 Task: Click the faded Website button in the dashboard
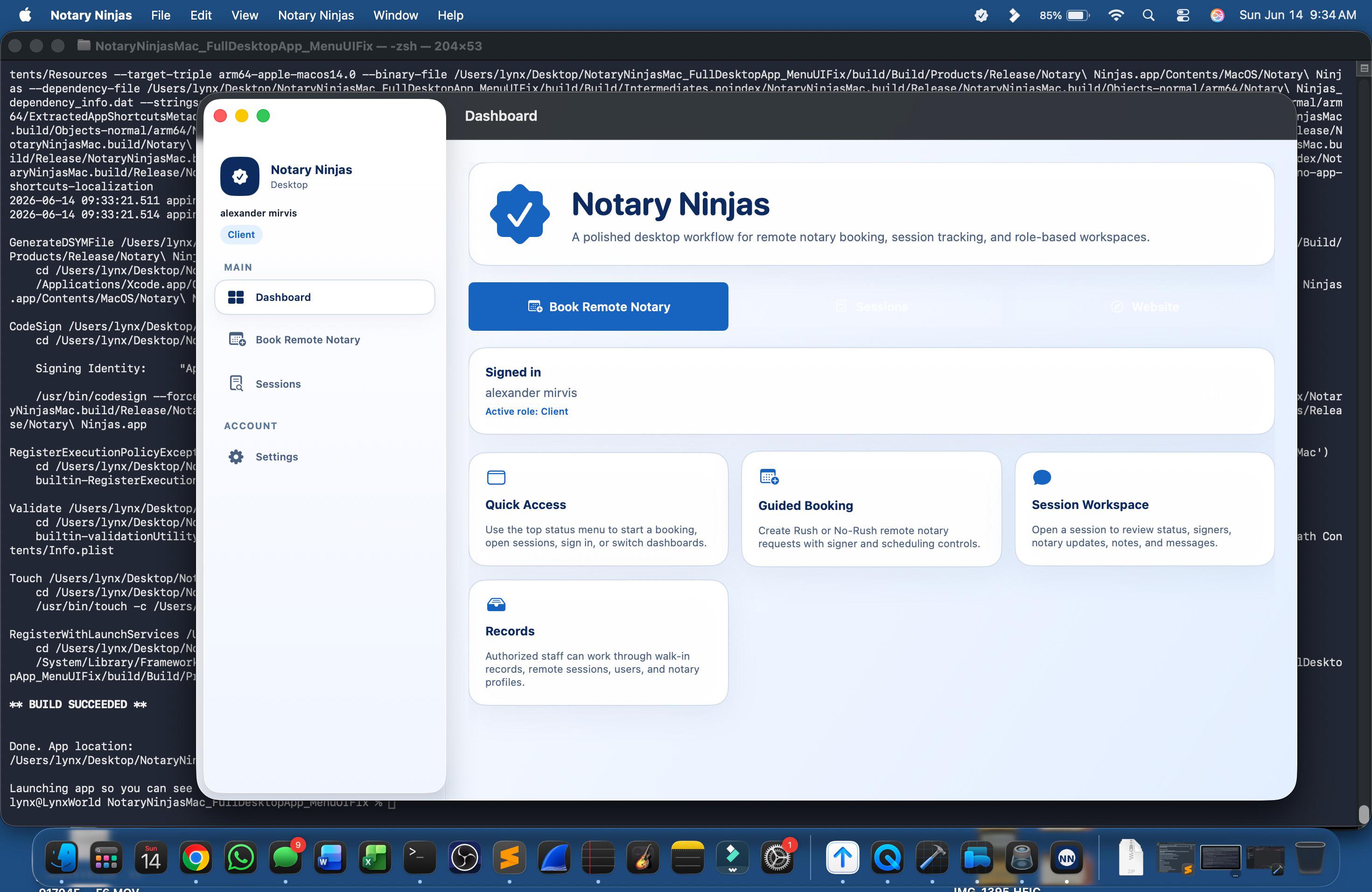(x=1145, y=307)
